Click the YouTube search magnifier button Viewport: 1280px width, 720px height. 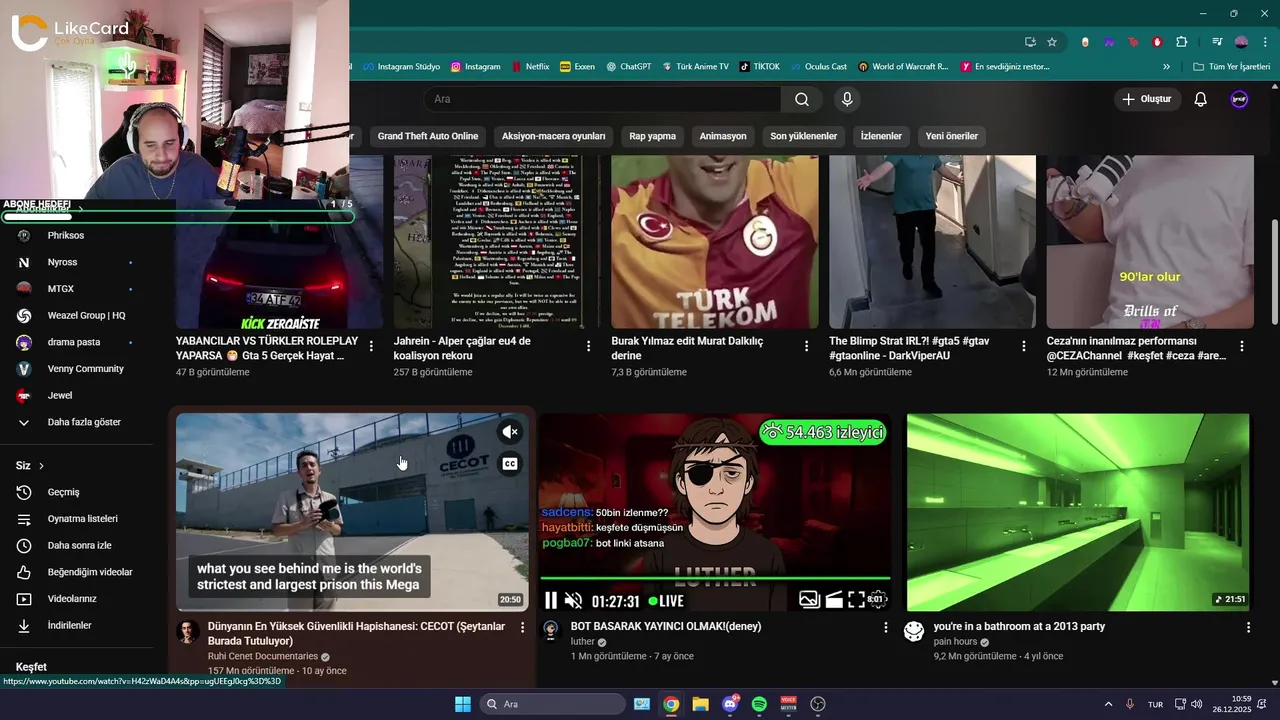click(x=802, y=99)
